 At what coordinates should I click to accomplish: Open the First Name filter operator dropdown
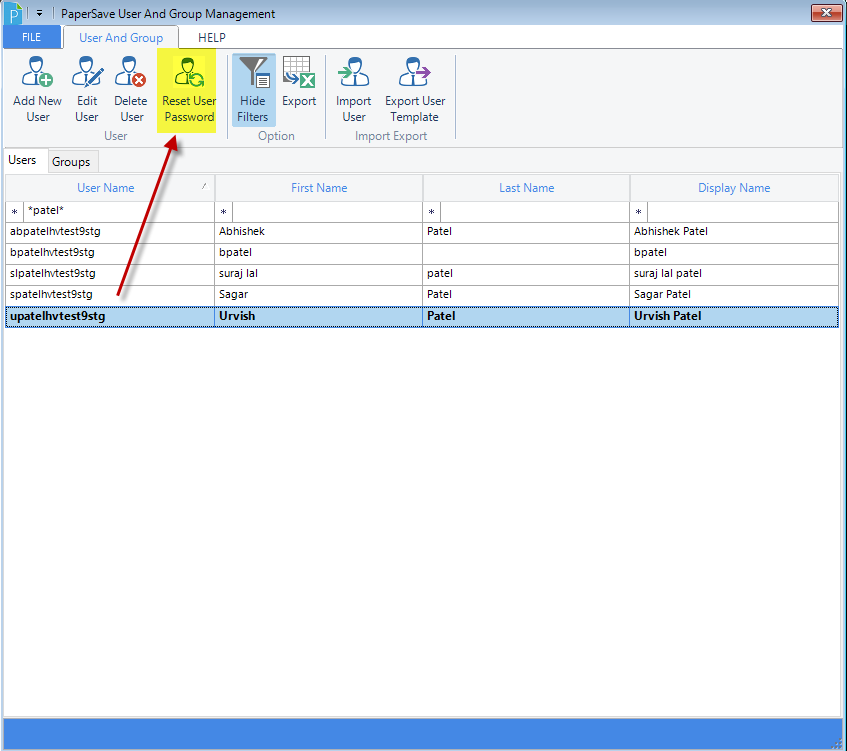point(224,212)
